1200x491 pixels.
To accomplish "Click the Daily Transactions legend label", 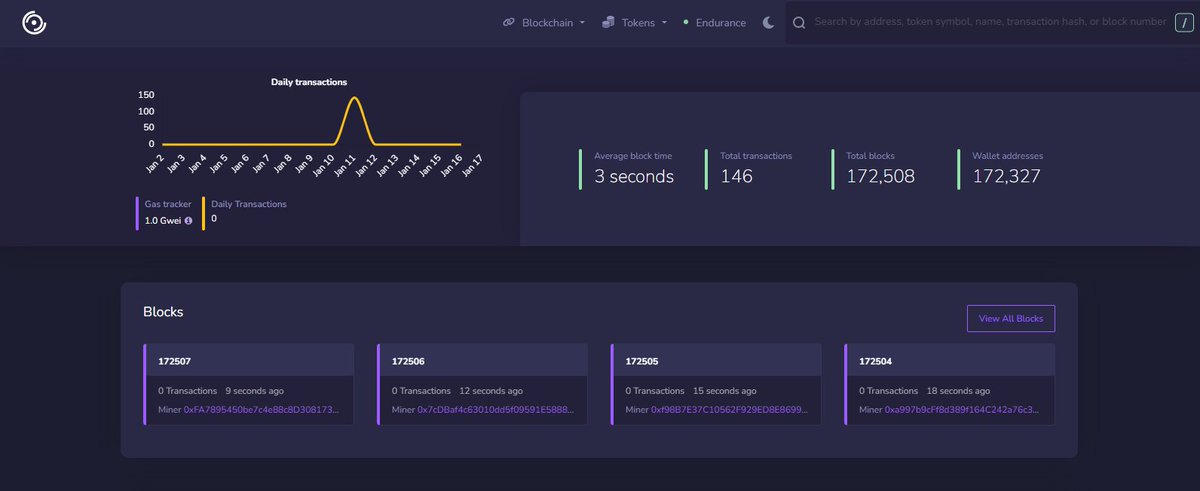I will [x=249, y=204].
